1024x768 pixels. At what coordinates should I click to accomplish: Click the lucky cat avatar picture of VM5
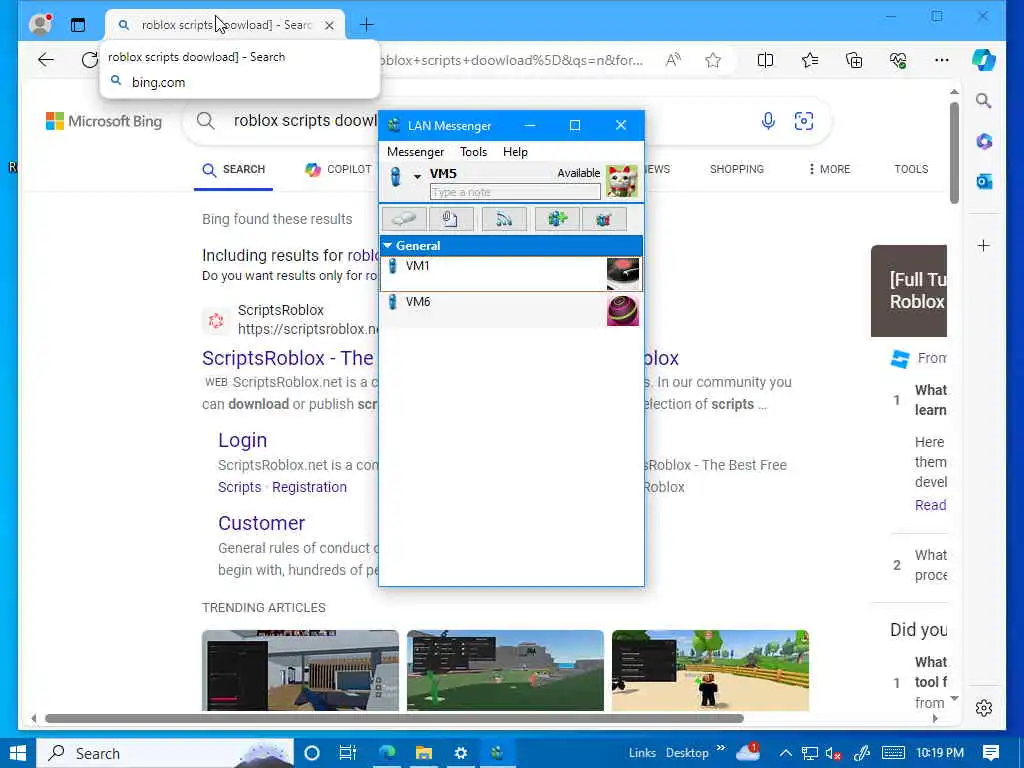622,181
